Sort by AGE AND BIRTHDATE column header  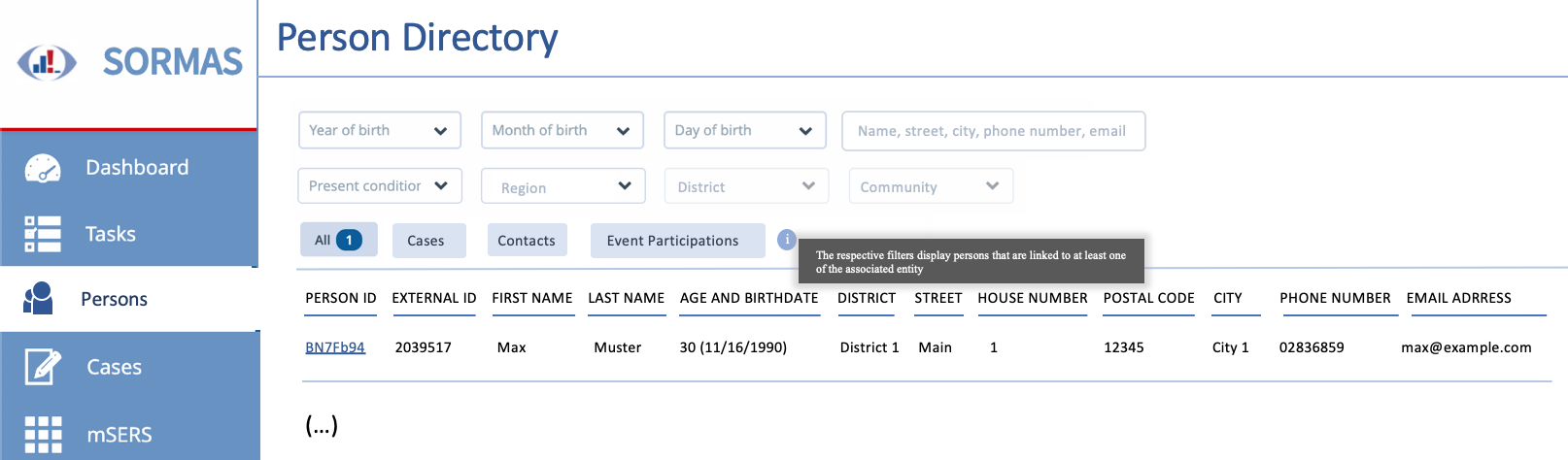(749, 298)
